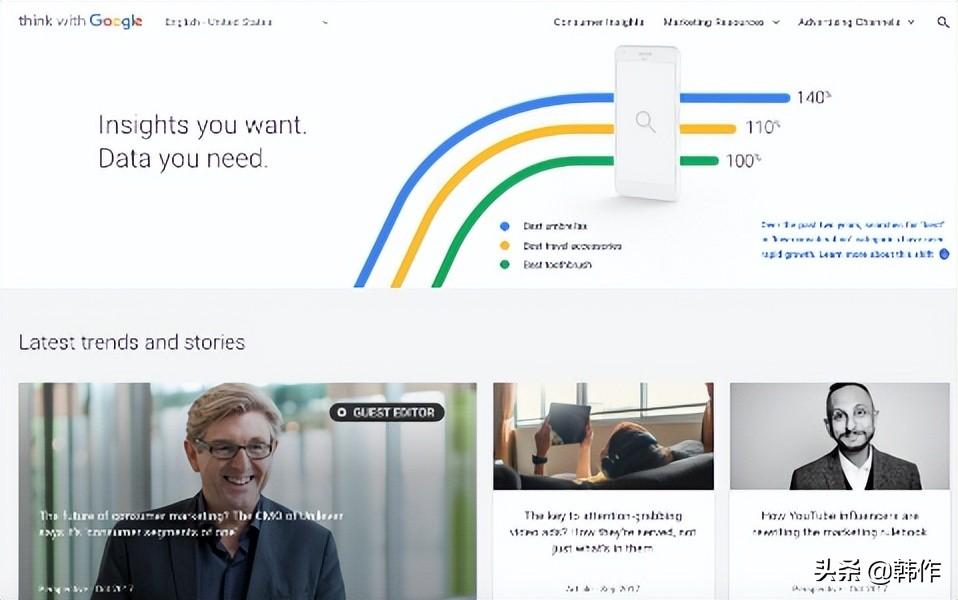Click the person holding tablet thumbnail
This screenshot has width=958, height=600.
[603, 436]
